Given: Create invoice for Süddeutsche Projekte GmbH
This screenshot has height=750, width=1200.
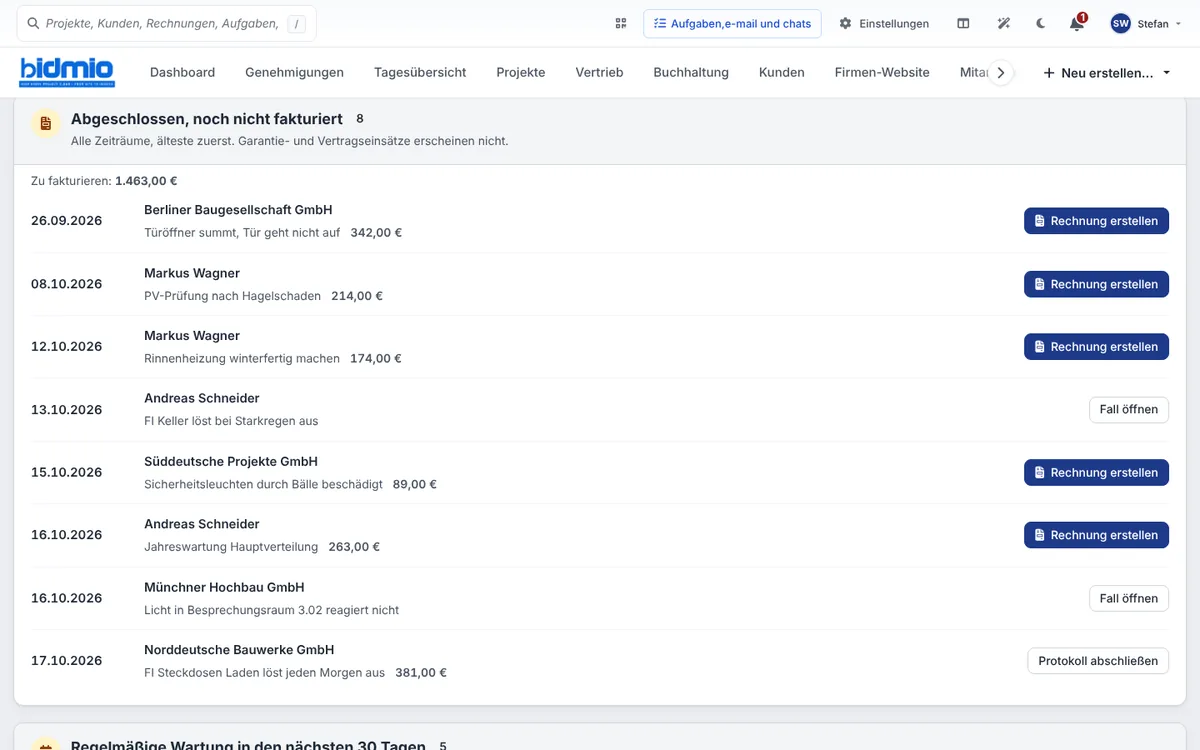Looking at the screenshot, I should click(x=1096, y=473).
